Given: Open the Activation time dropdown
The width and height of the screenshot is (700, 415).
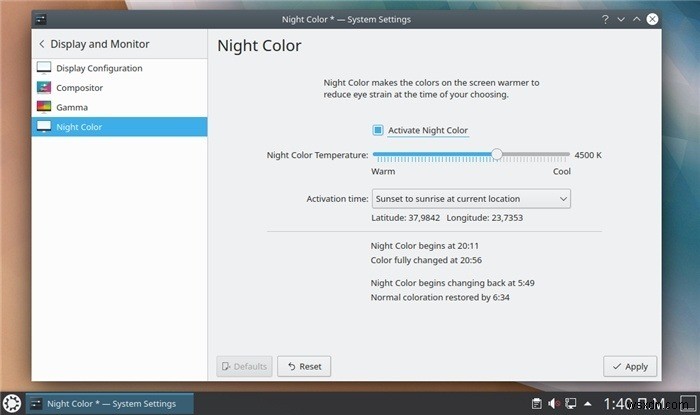Looking at the screenshot, I should point(471,199).
